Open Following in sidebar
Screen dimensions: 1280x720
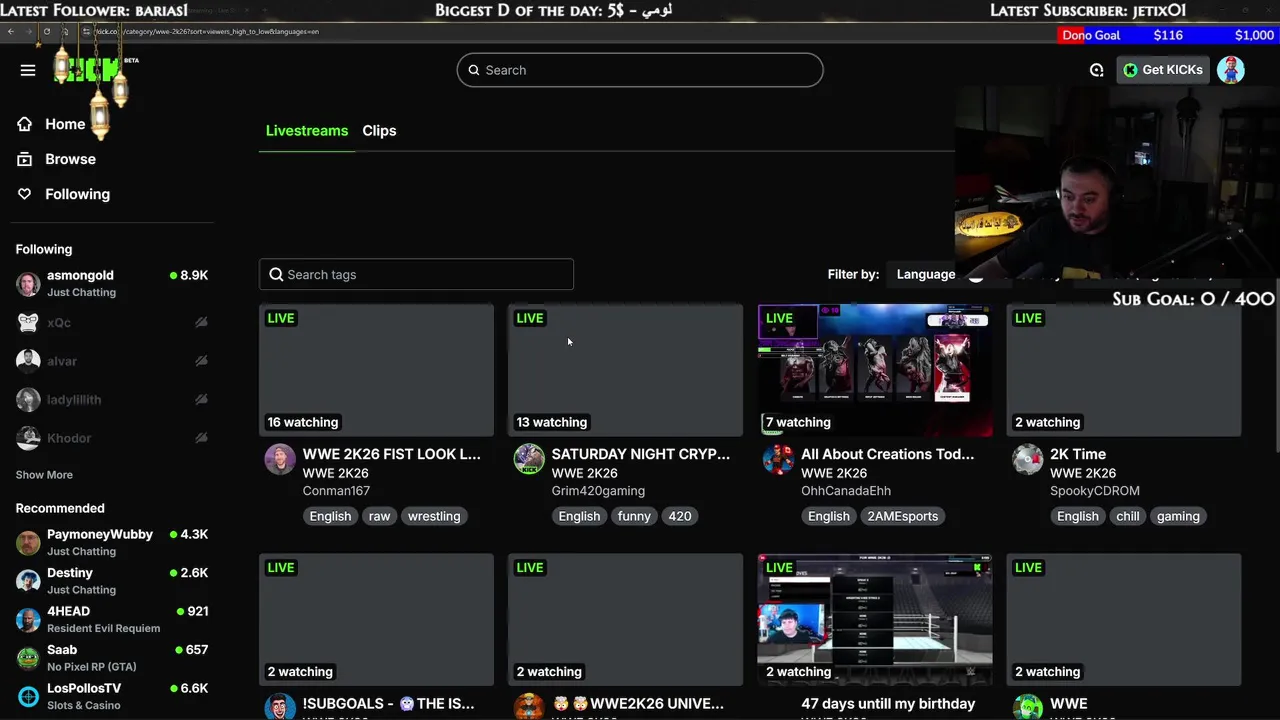(77, 194)
